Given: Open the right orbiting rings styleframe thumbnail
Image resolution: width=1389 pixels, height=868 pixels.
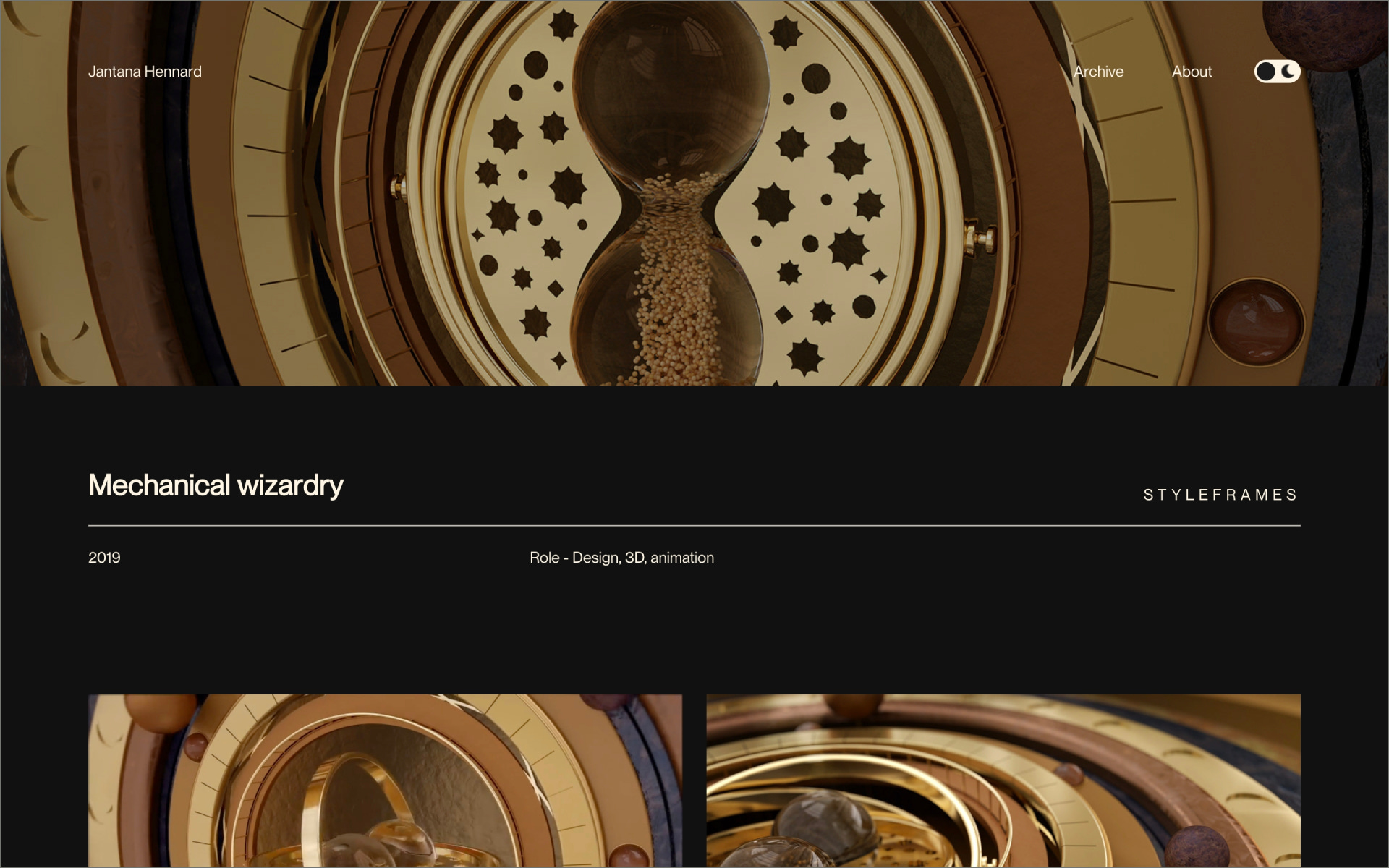Looking at the screenshot, I should [x=1003, y=780].
